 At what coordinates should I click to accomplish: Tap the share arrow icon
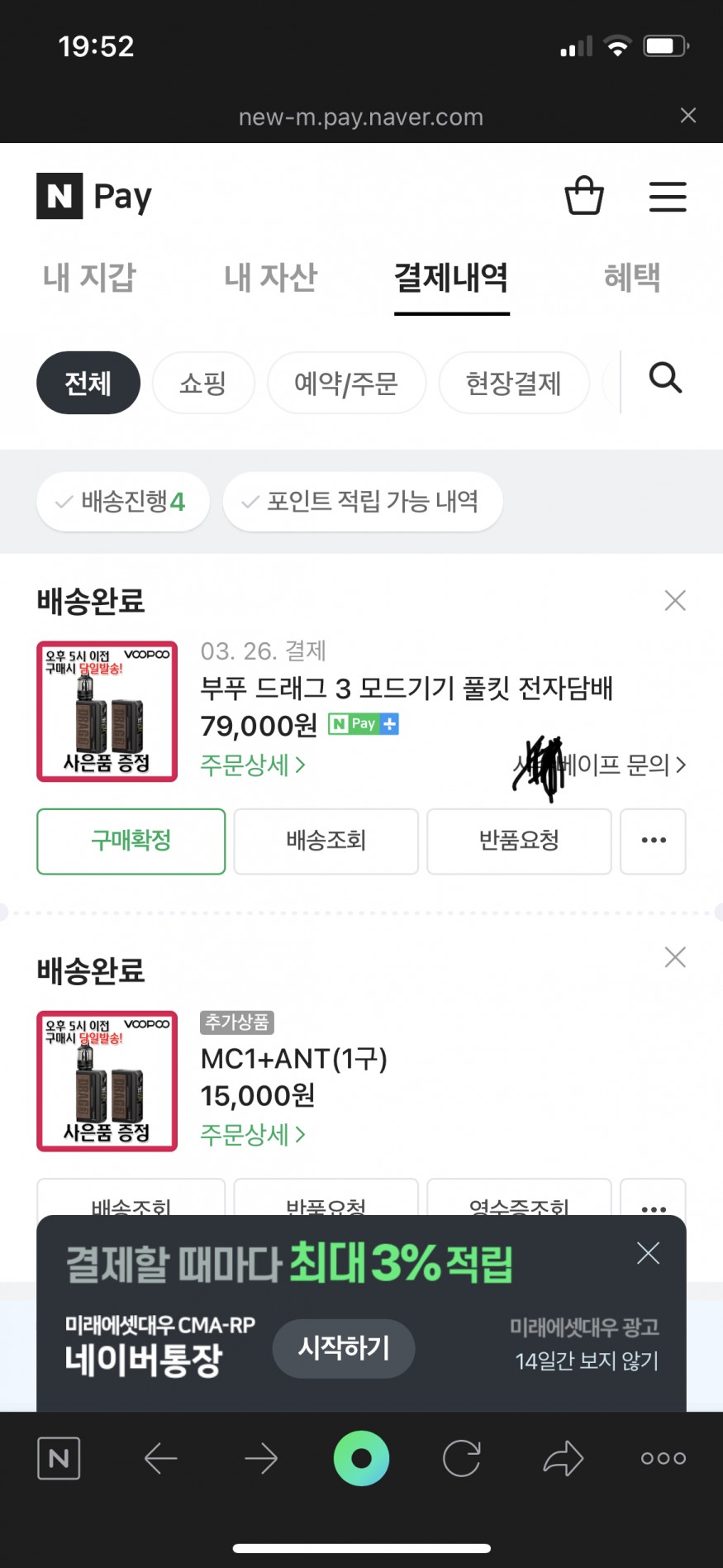564,1458
